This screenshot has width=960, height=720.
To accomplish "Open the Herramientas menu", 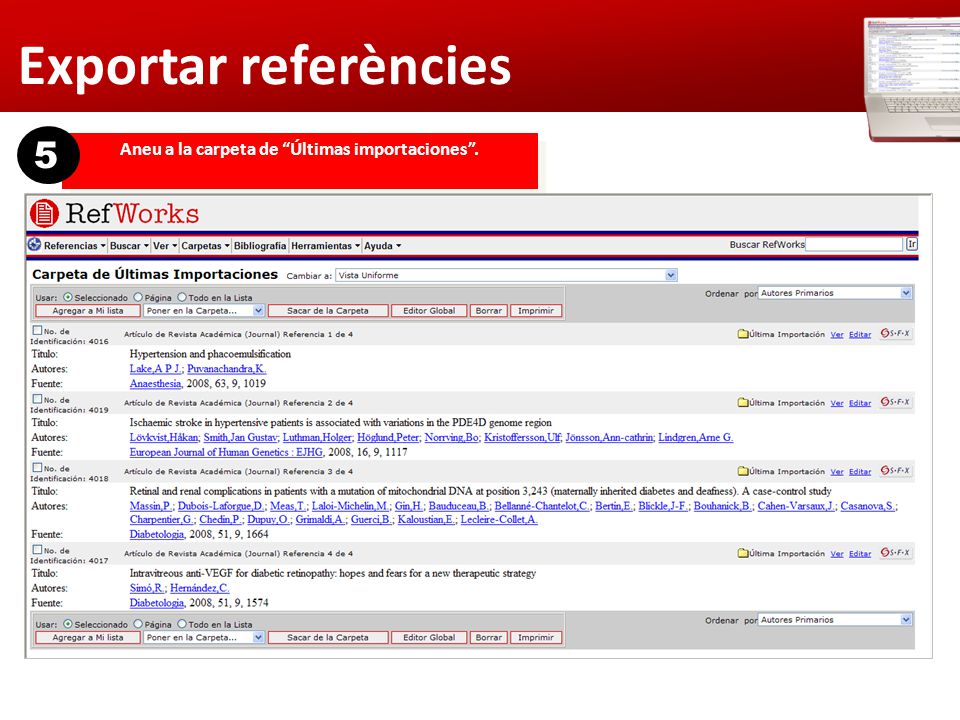I will (326, 246).
